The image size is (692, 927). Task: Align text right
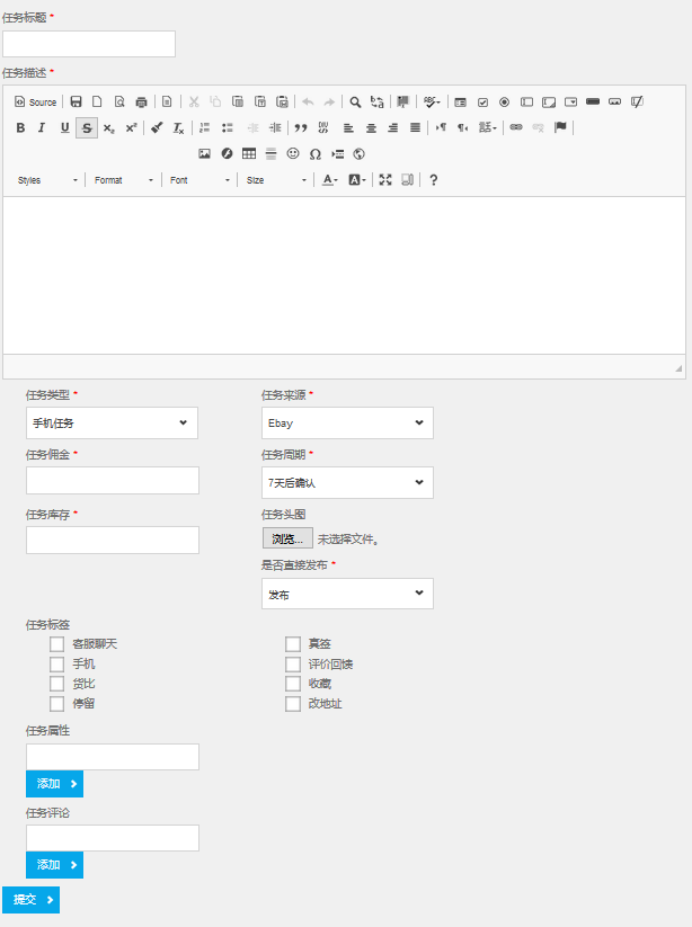click(393, 128)
